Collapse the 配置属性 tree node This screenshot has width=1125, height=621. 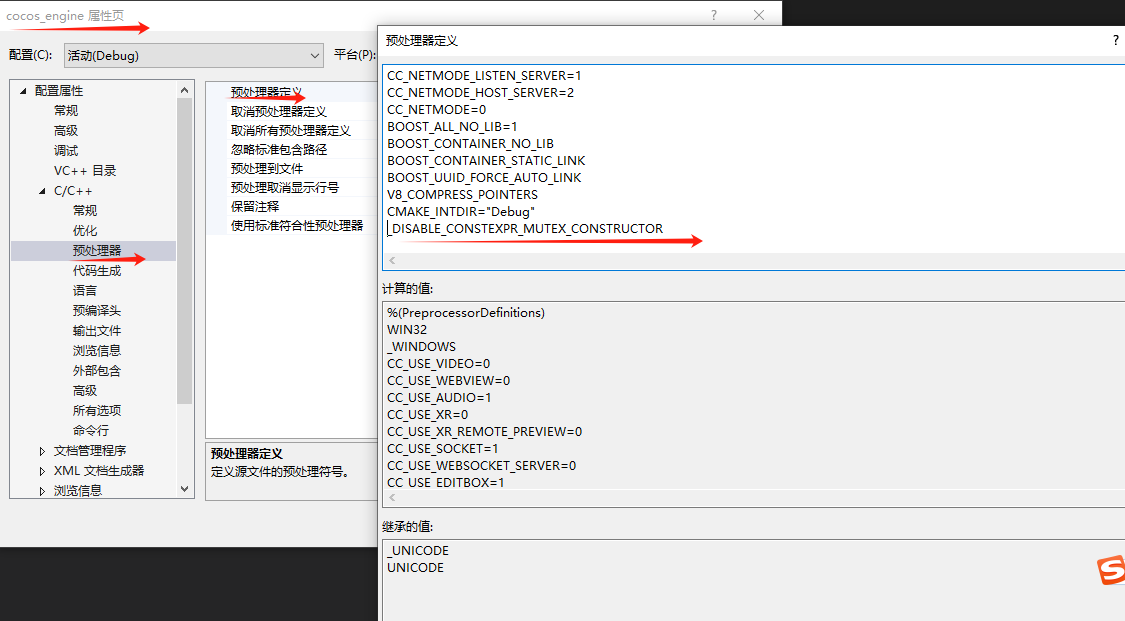coord(23,91)
